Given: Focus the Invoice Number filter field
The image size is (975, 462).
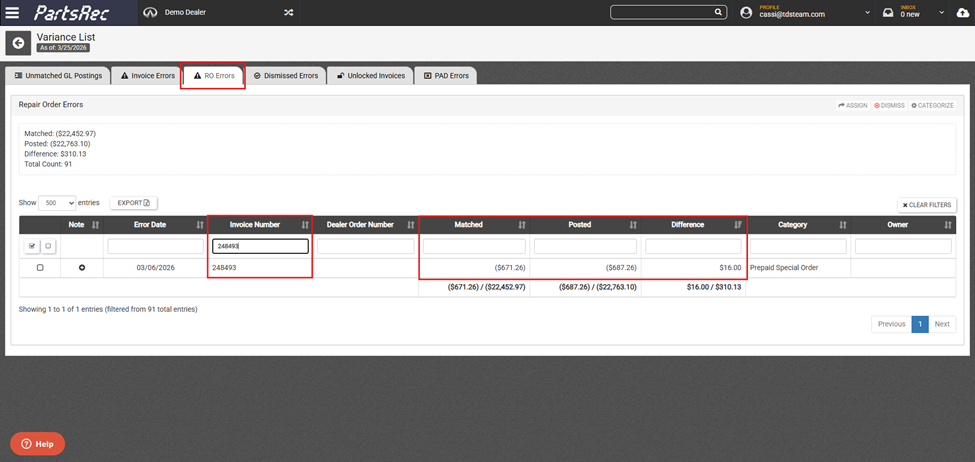Looking at the screenshot, I should 261,247.
